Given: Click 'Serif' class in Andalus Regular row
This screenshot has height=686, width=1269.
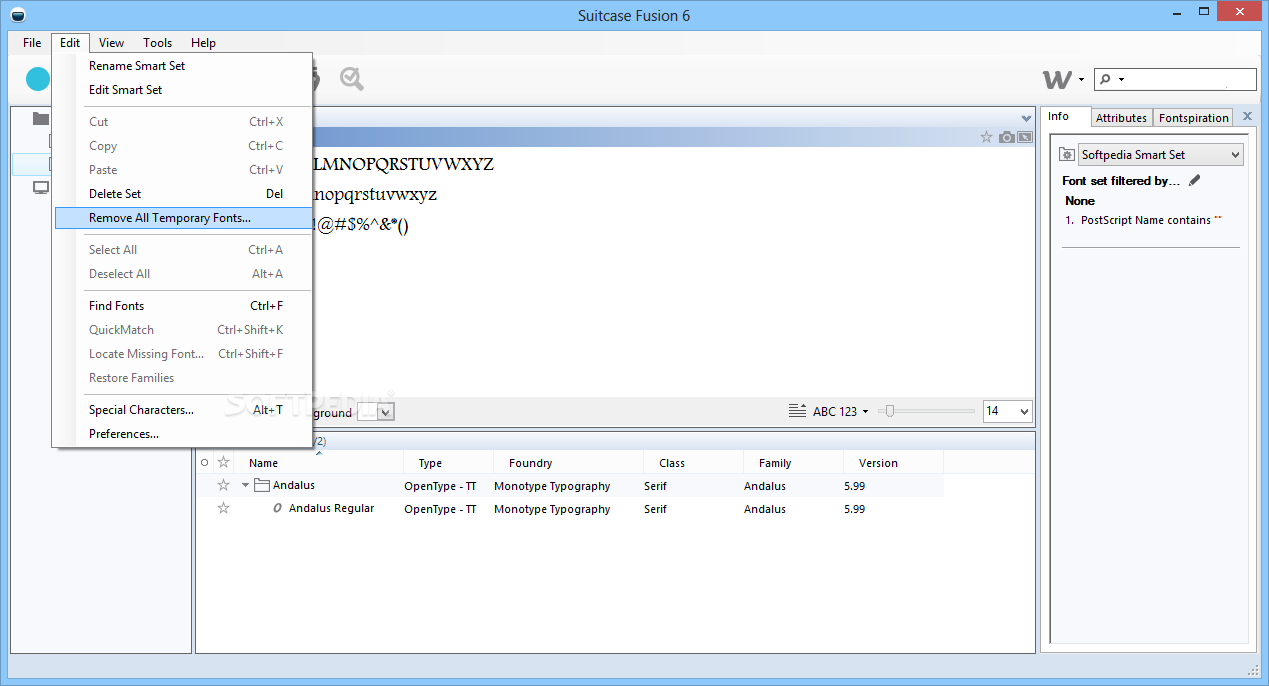Looking at the screenshot, I should (655, 509).
